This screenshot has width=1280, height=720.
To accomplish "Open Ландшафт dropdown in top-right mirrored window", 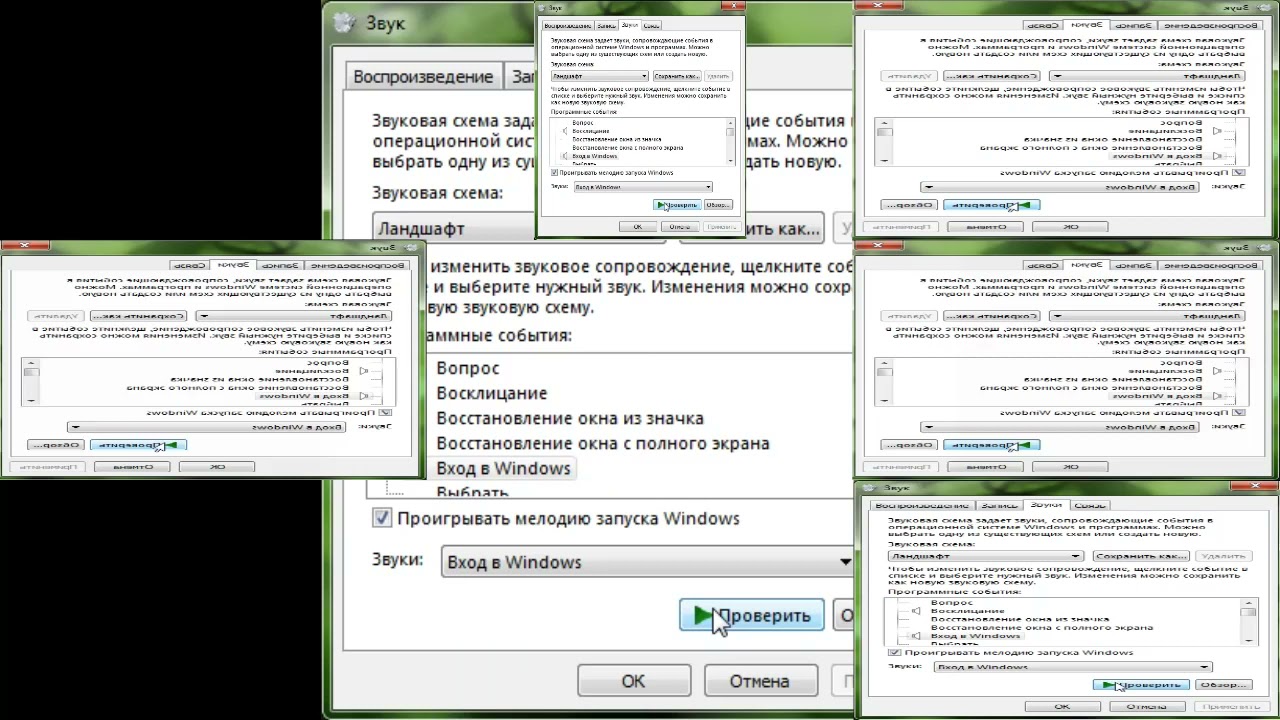I will point(1146,76).
